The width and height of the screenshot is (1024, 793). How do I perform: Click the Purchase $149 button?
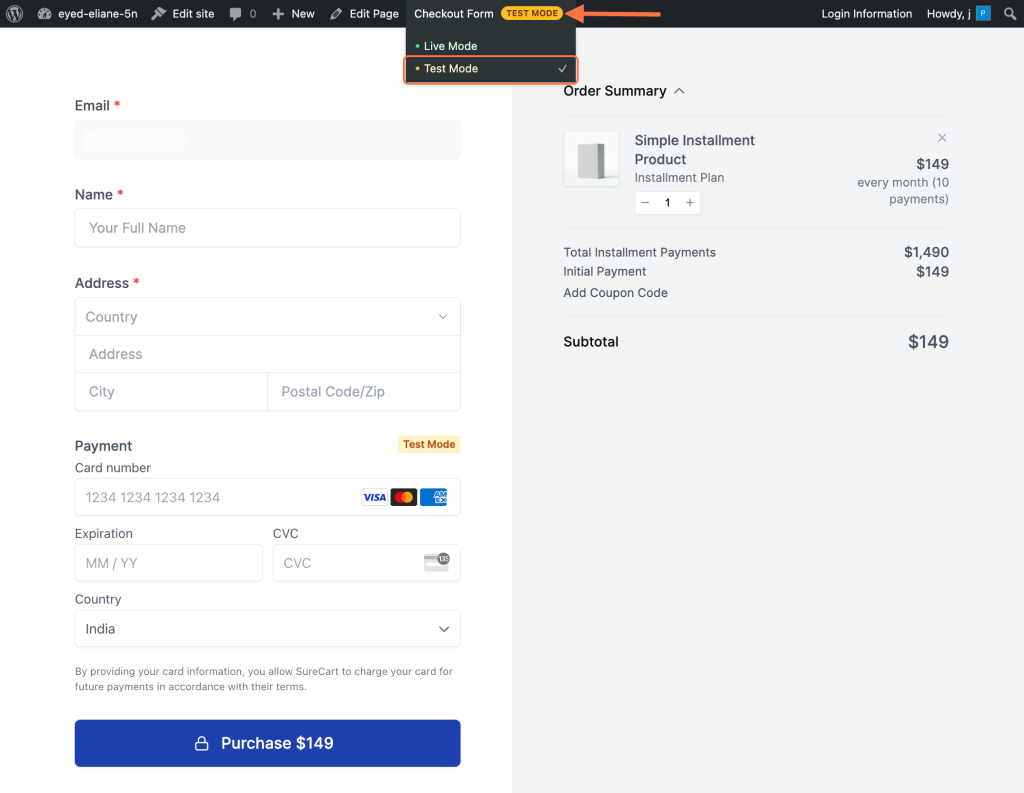267,743
